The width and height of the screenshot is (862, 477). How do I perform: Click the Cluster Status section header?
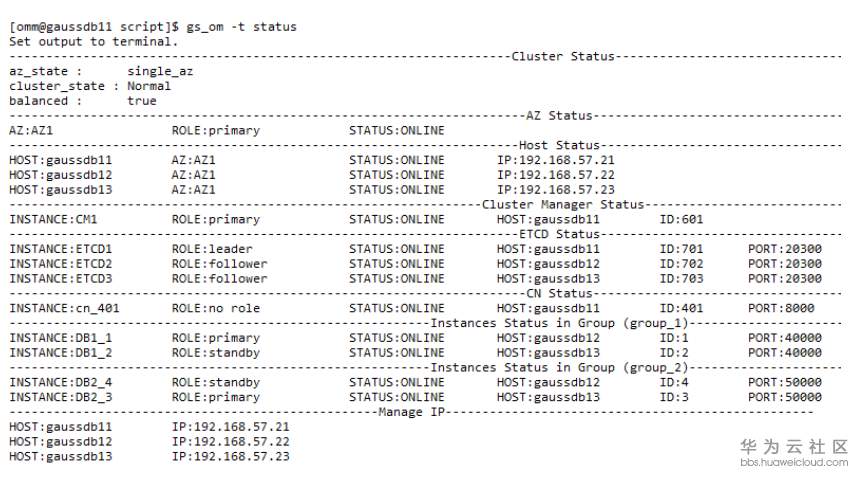(x=564, y=56)
